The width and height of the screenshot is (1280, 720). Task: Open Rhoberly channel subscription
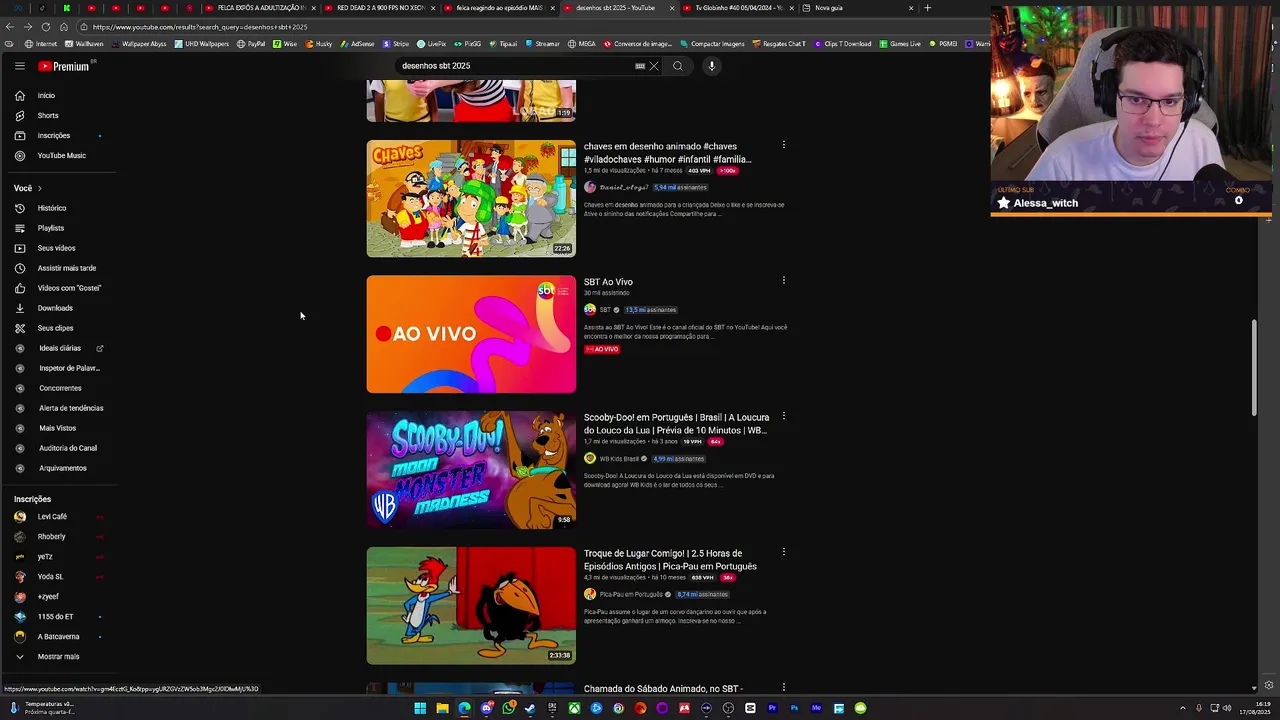(x=51, y=537)
